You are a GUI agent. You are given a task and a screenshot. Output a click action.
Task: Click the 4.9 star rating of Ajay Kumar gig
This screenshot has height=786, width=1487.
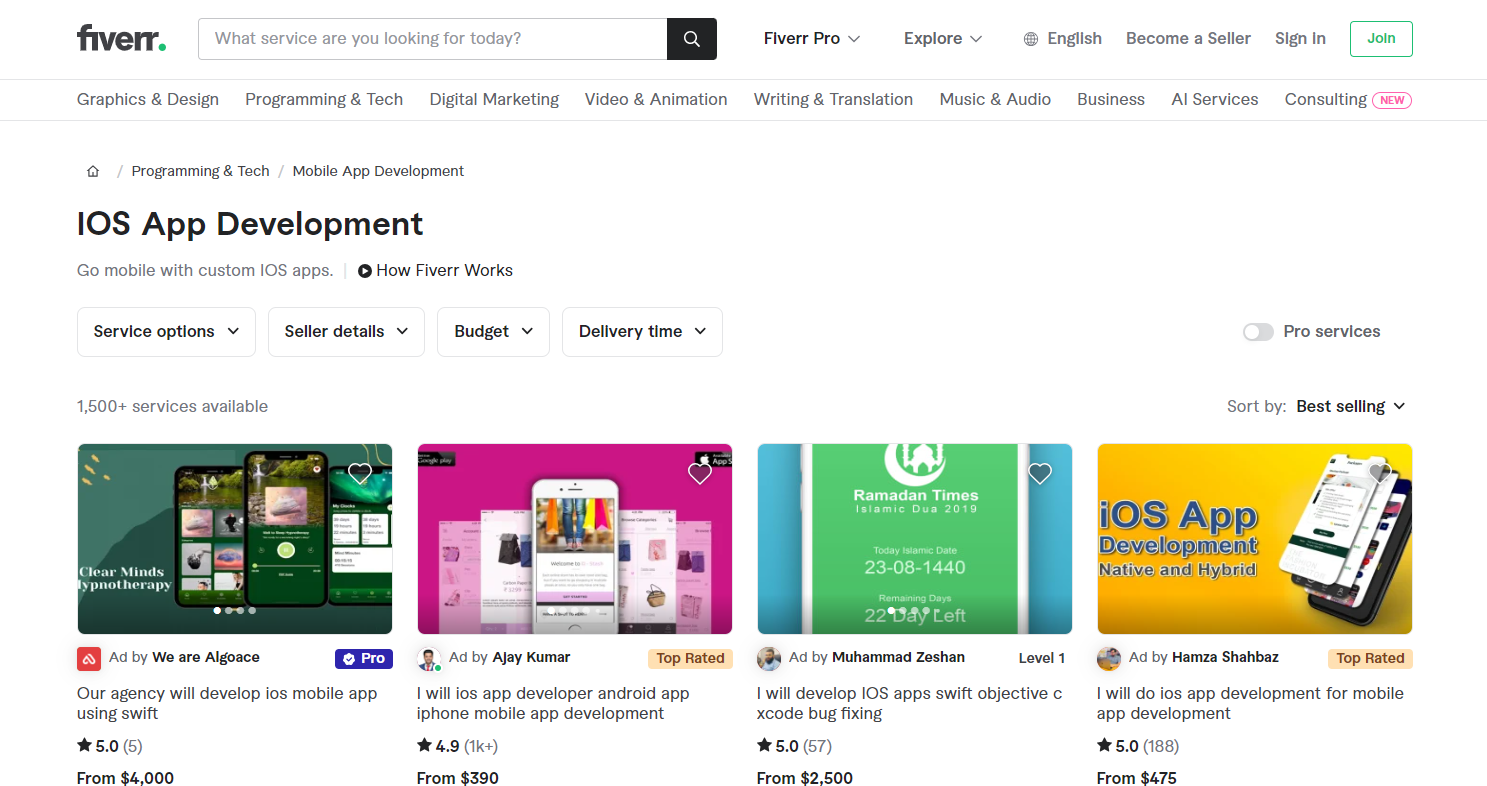point(438,746)
